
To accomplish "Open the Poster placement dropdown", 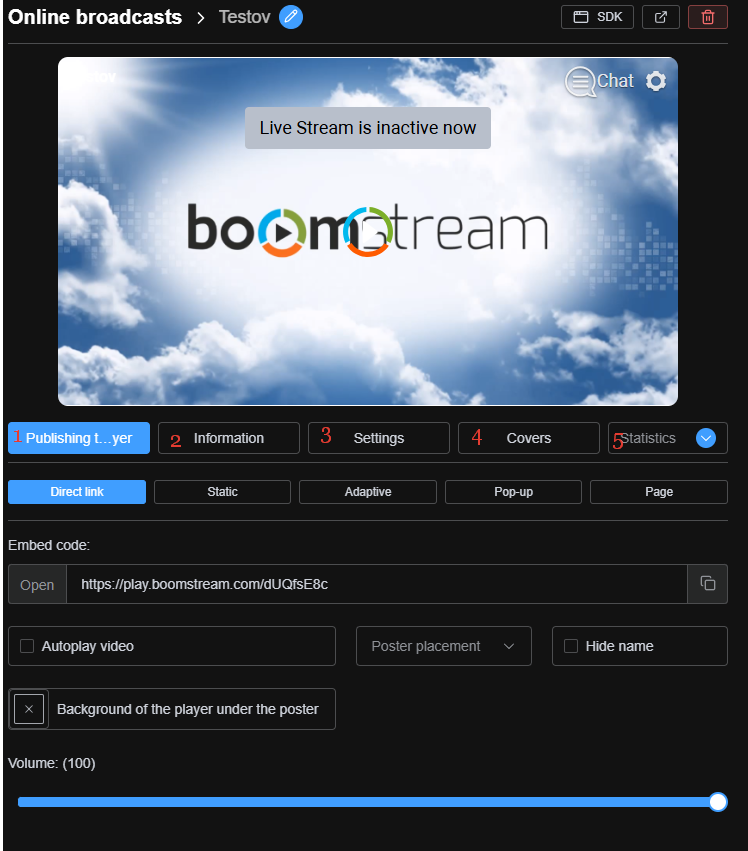I will click(443, 646).
